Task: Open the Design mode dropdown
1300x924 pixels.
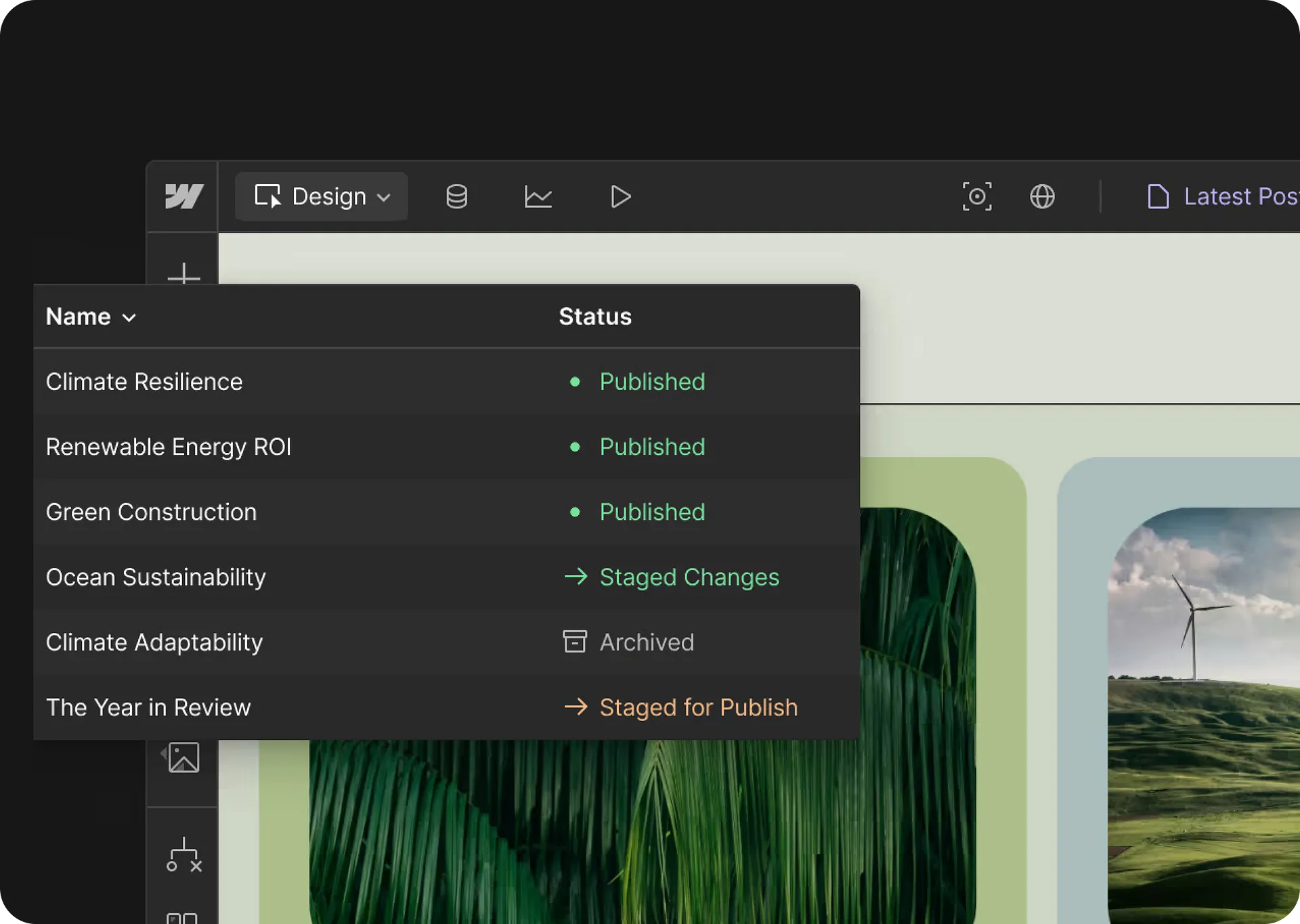Action: 322,196
